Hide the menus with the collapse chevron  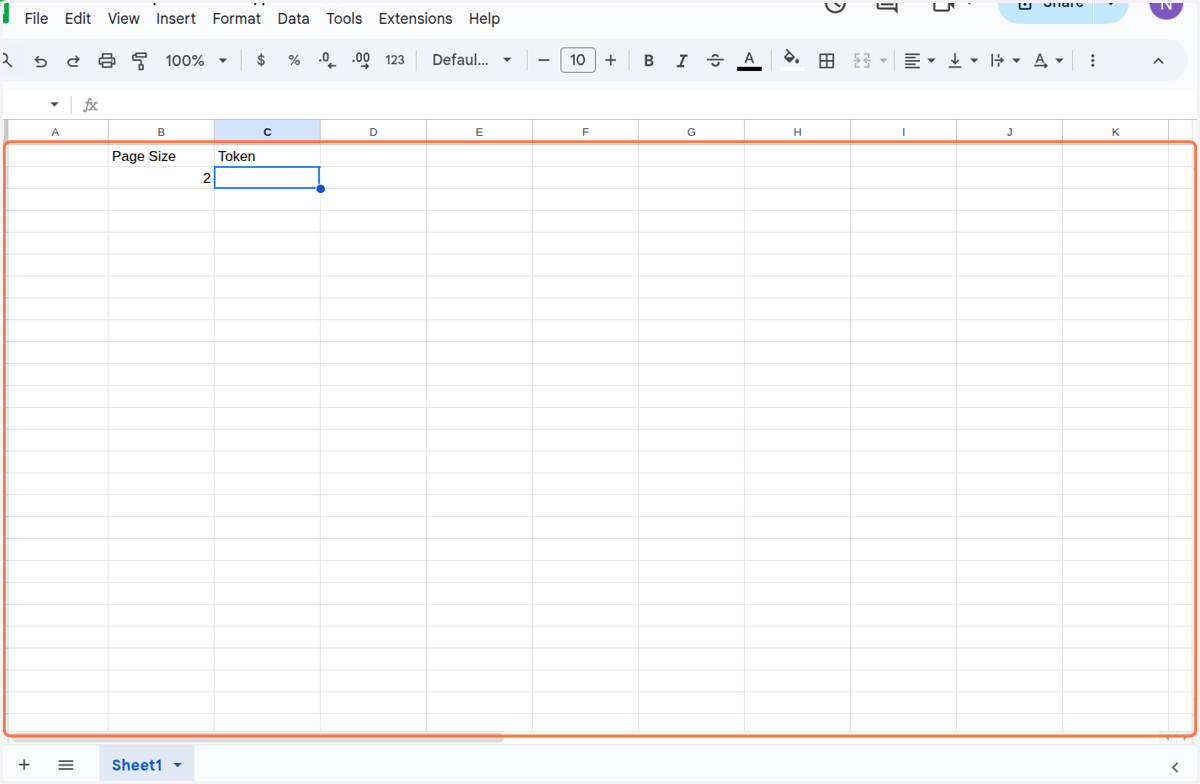click(1158, 61)
